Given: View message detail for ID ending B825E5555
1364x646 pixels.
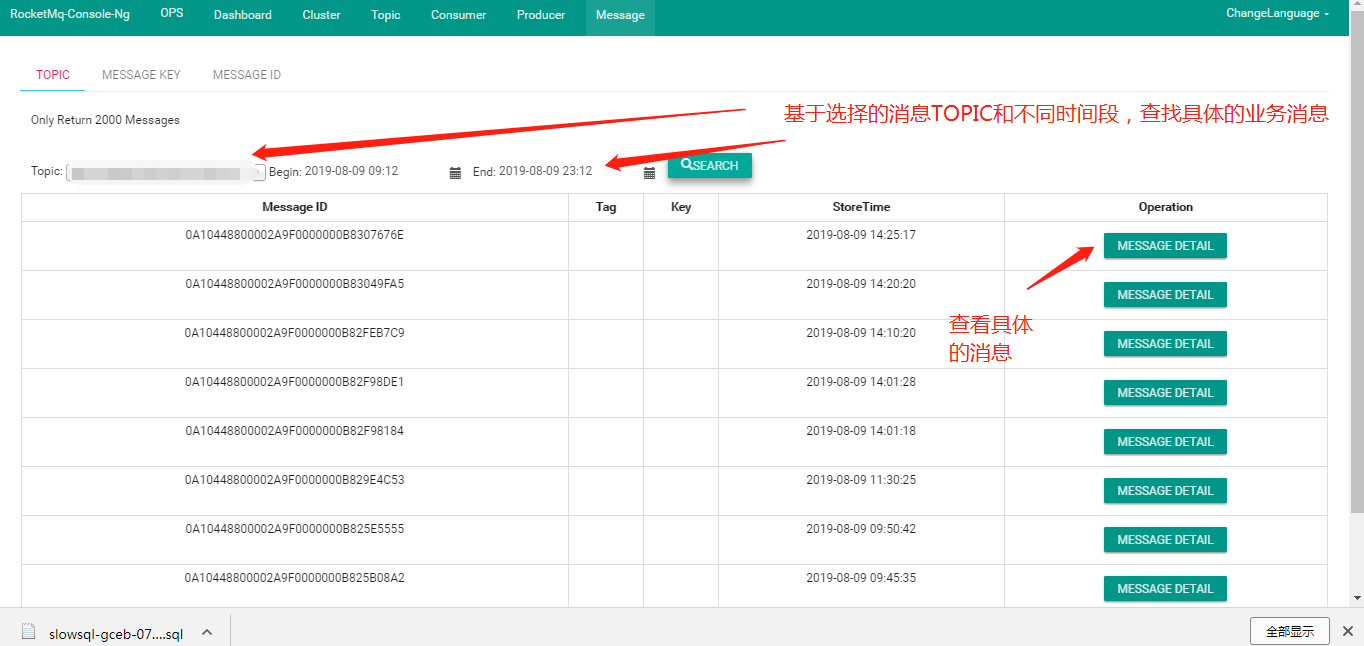Looking at the screenshot, I should pyautogui.click(x=1165, y=540).
